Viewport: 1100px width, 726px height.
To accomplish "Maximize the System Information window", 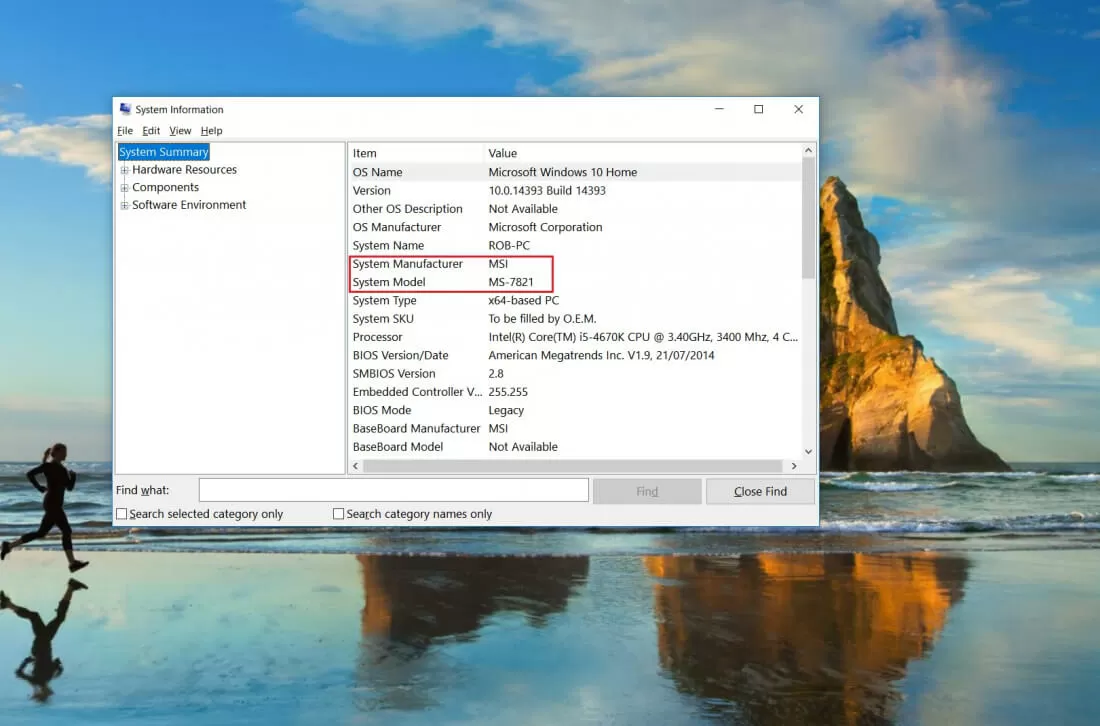I will click(758, 109).
